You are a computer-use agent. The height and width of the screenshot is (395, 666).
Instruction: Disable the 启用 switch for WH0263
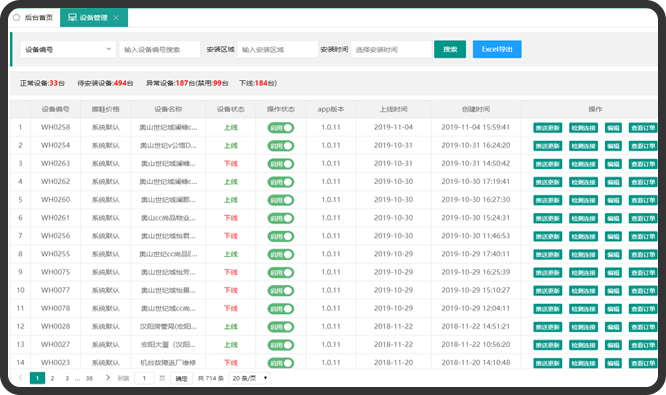(x=281, y=164)
